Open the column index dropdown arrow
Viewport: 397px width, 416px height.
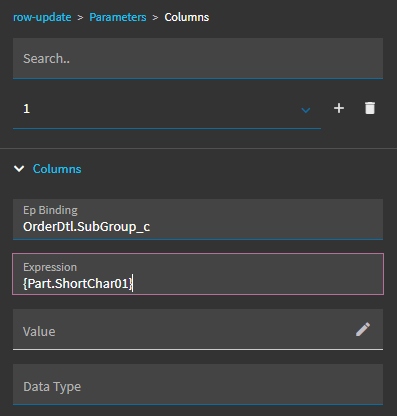pos(306,110)
